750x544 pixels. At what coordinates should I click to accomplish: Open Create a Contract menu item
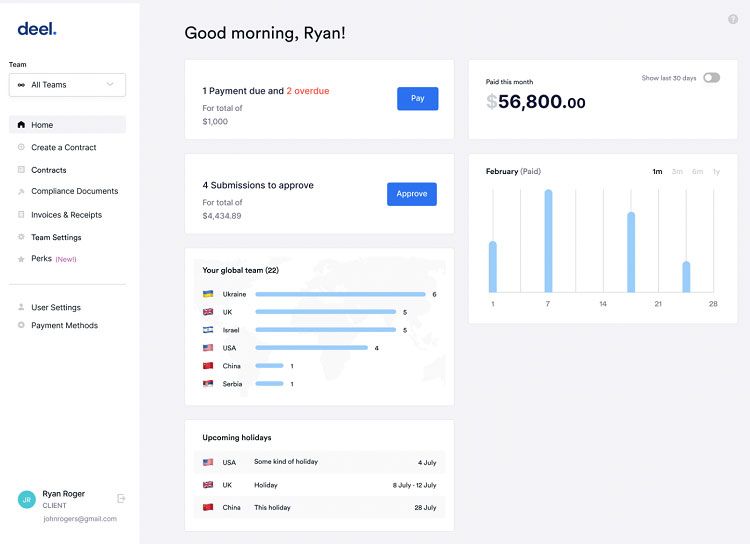[64, 147]
